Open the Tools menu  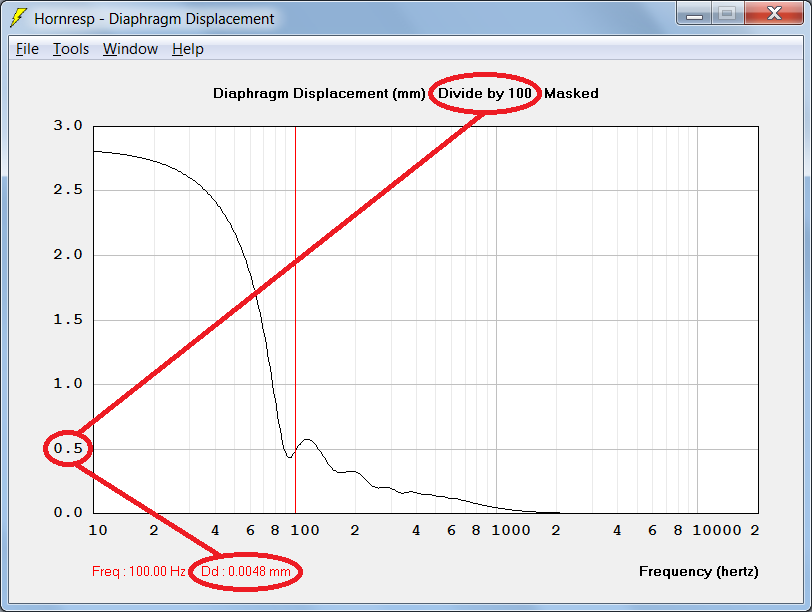pyautogui.click(x=71, y=49)
